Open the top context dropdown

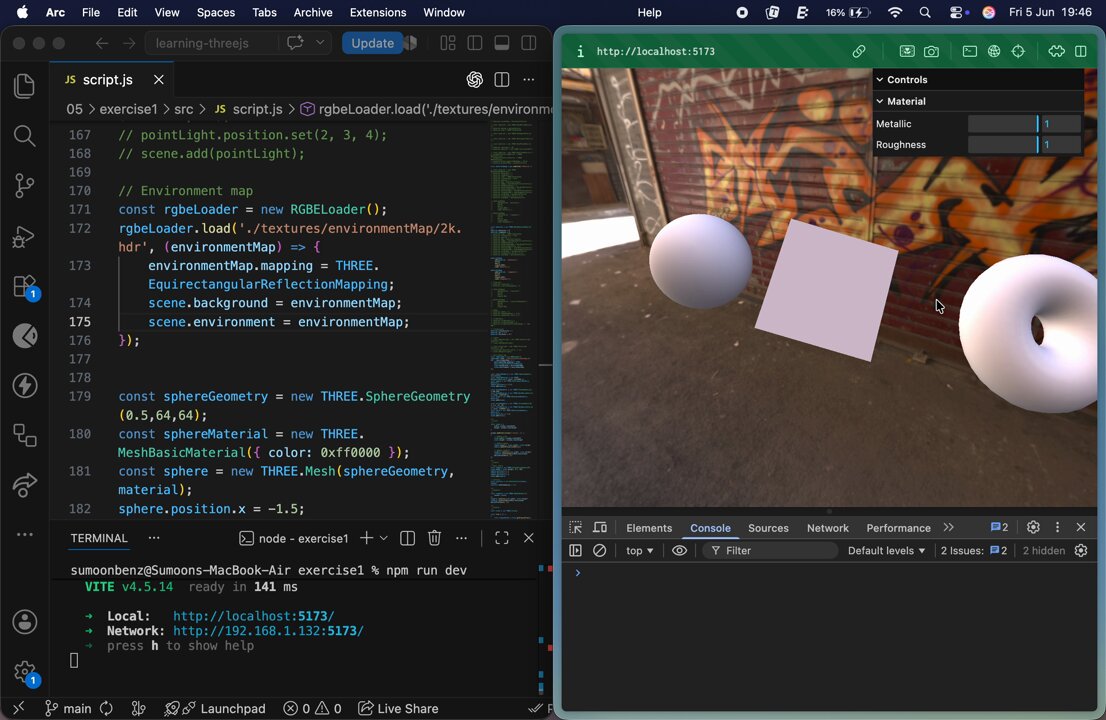click(640, 551)
